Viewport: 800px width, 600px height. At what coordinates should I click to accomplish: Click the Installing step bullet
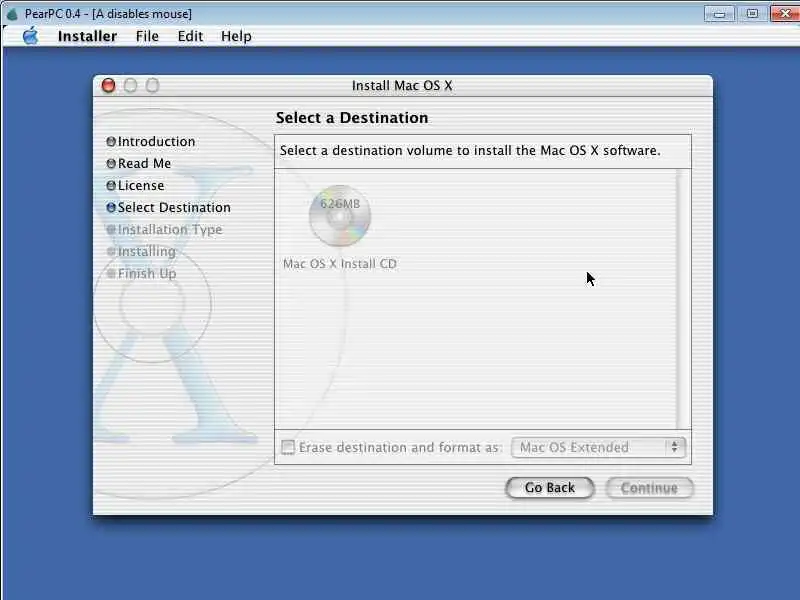[111, 252]
